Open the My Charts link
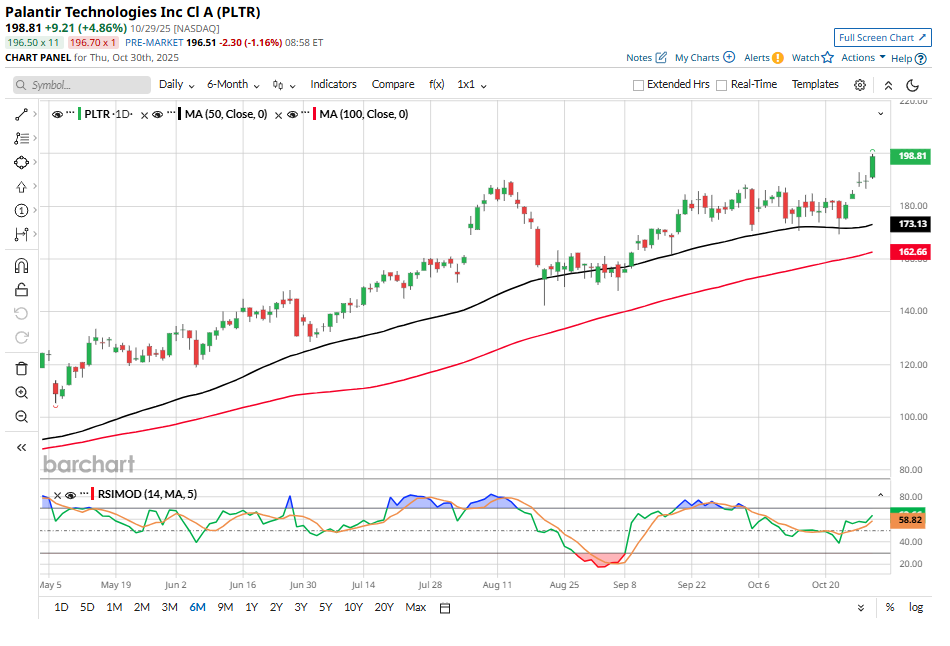This screenshot has width=950, height=646. point(704,58)
